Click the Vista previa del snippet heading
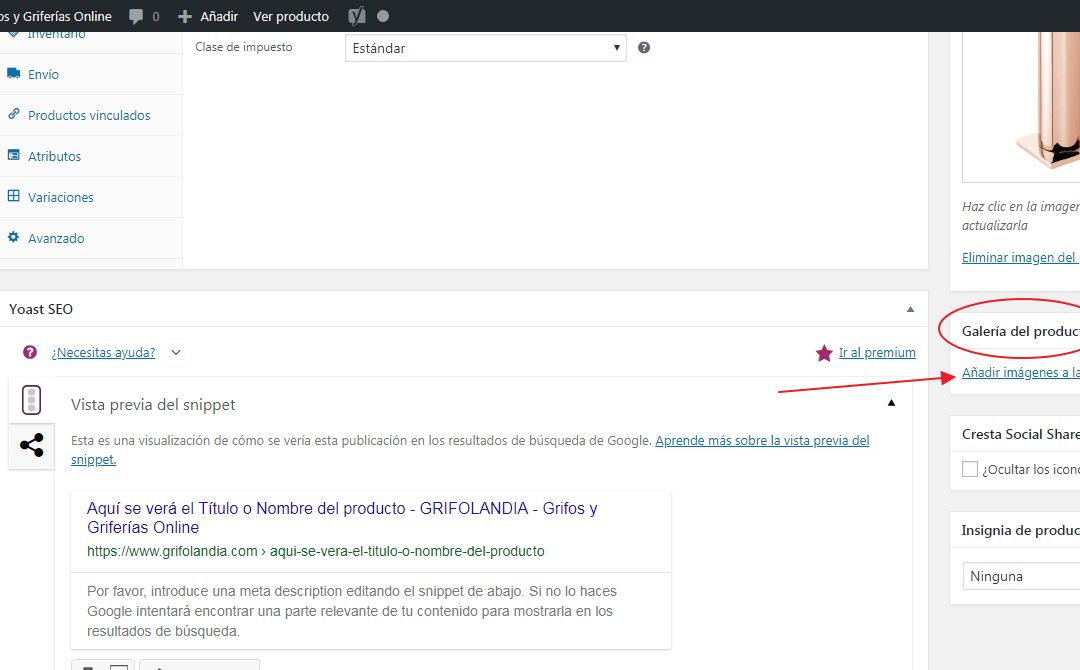The height and width of the screenshot is (670, 1080). [x=153, y=405]
